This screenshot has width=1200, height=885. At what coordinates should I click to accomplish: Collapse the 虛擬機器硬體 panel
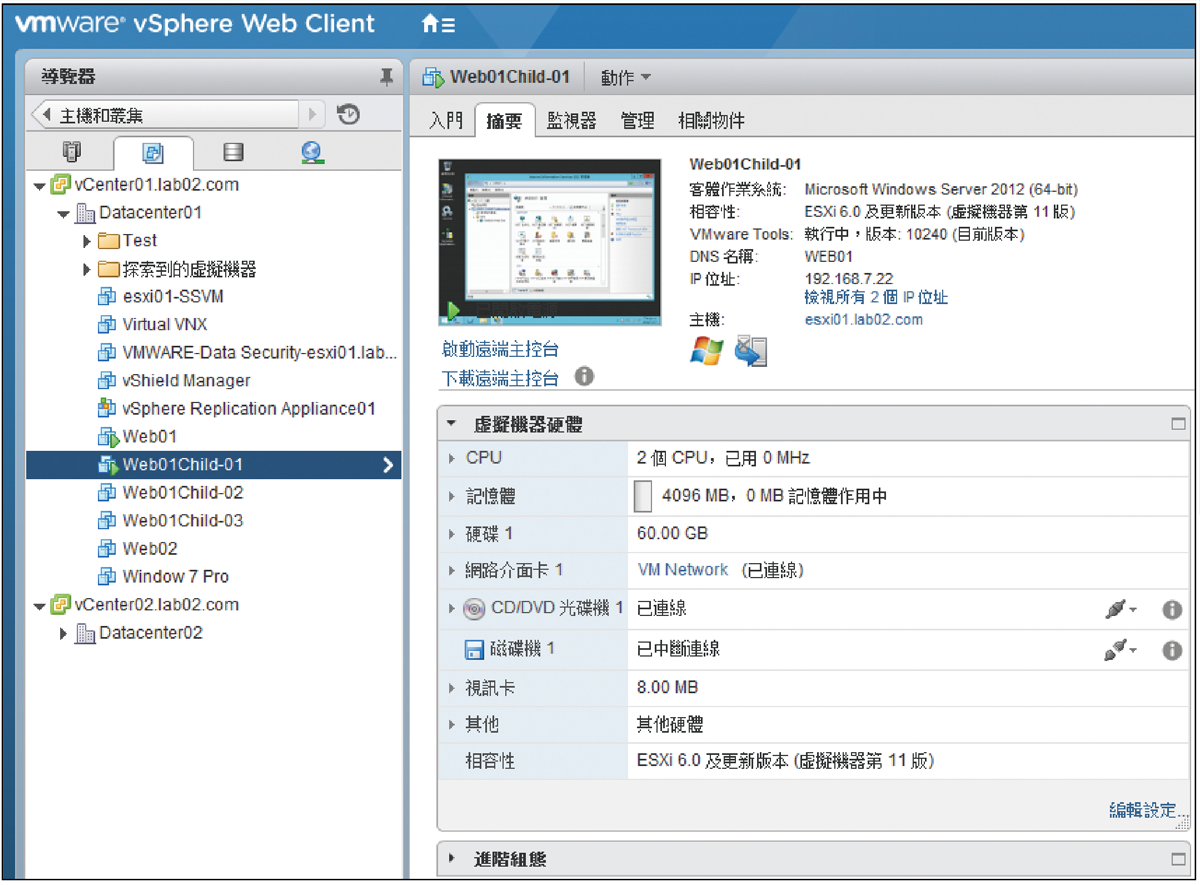452,424
